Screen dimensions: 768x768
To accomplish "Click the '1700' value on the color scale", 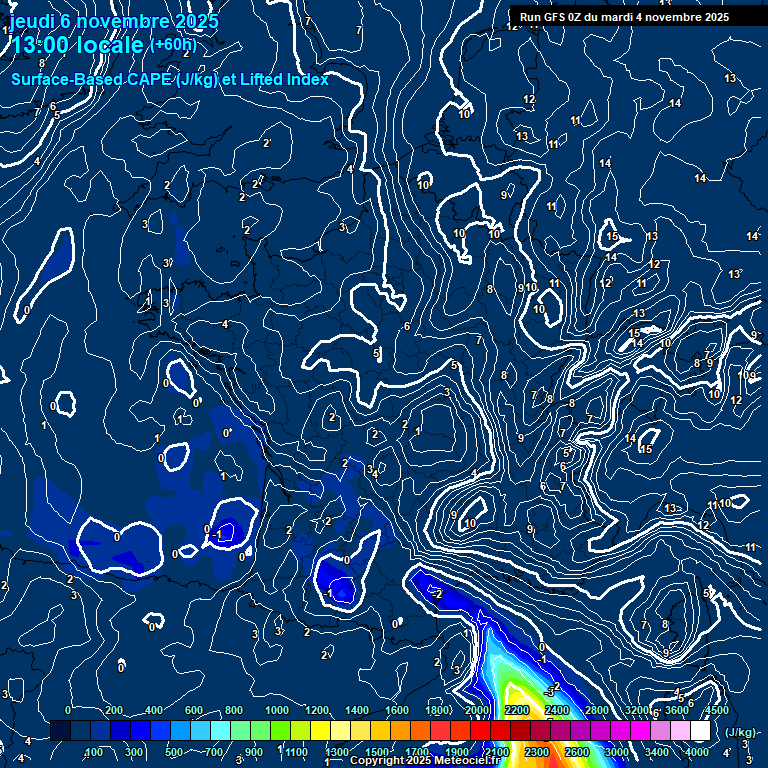I will 417,752.
